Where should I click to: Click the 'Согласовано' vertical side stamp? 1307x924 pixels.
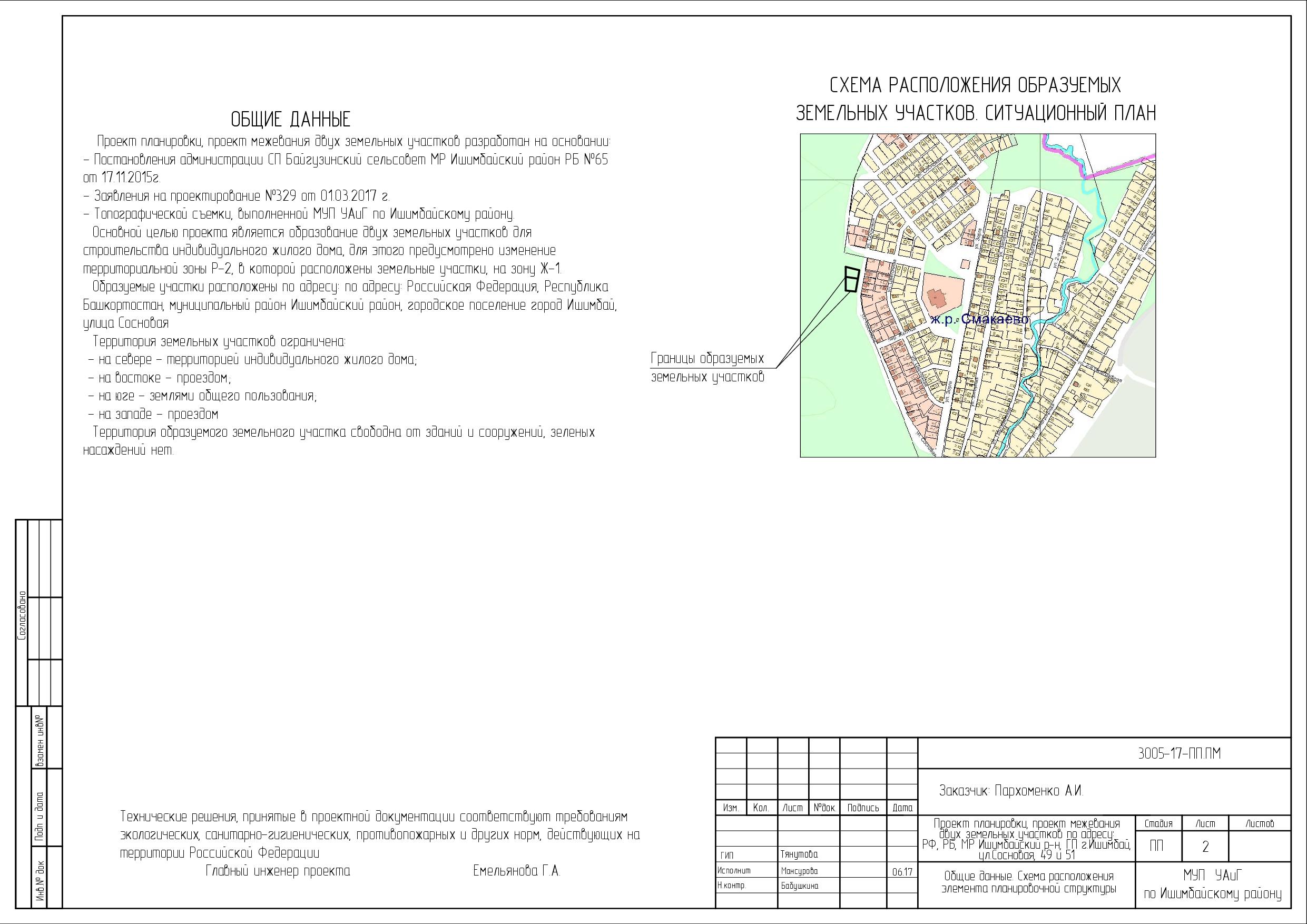(22, 615)
